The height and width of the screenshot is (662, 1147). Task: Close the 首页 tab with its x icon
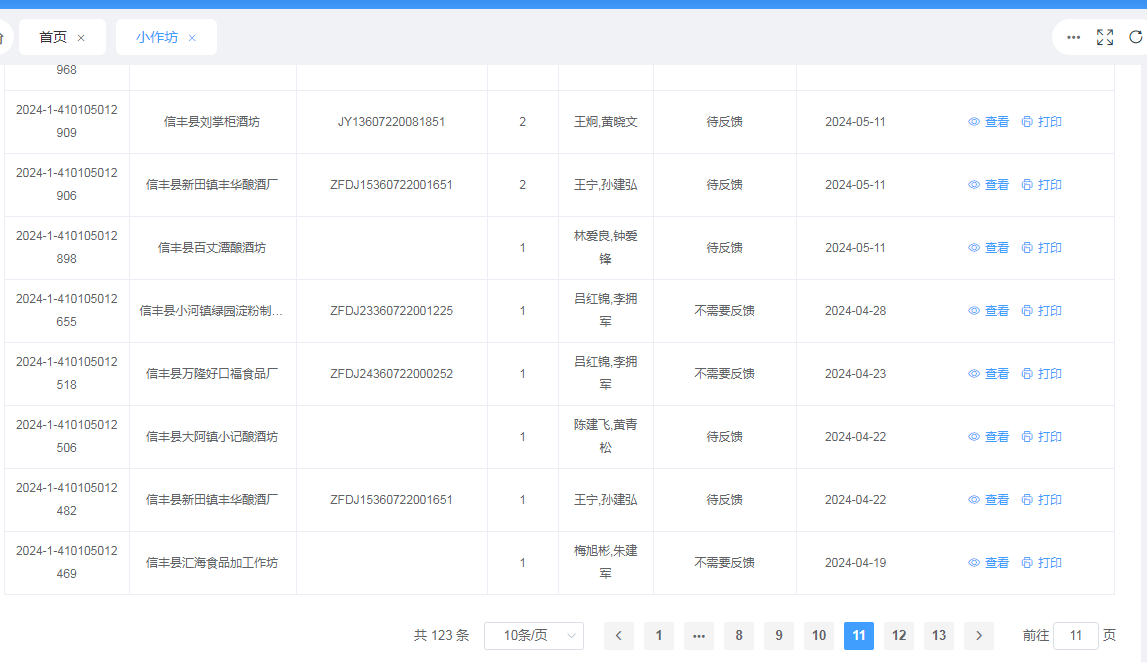tap(81, 38)
